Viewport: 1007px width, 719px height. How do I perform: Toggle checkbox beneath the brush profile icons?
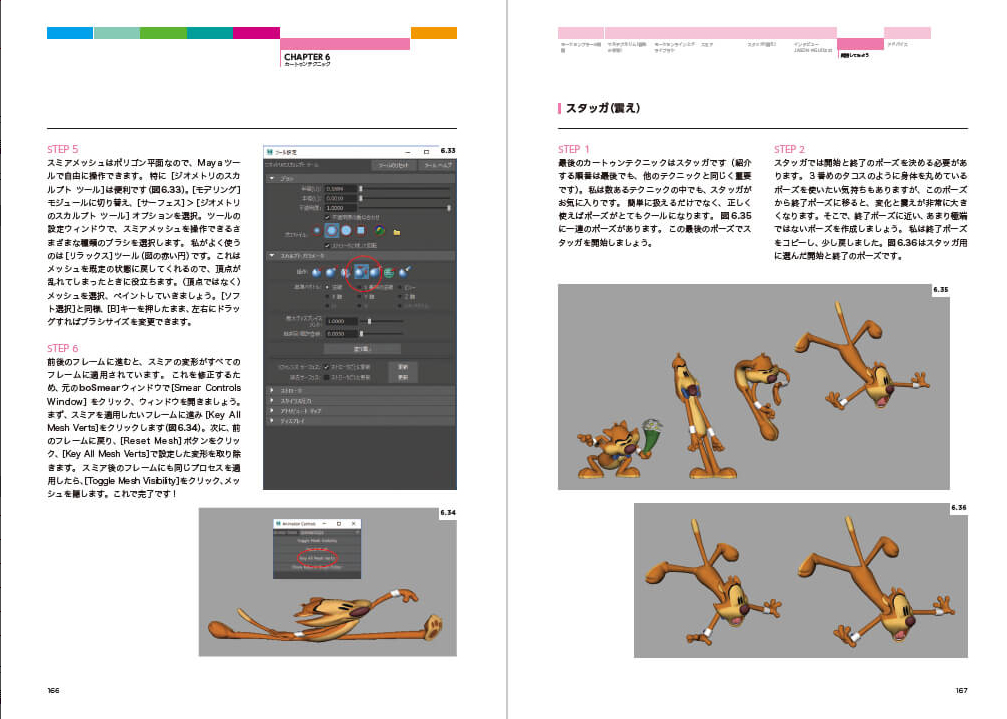(329, 244)
